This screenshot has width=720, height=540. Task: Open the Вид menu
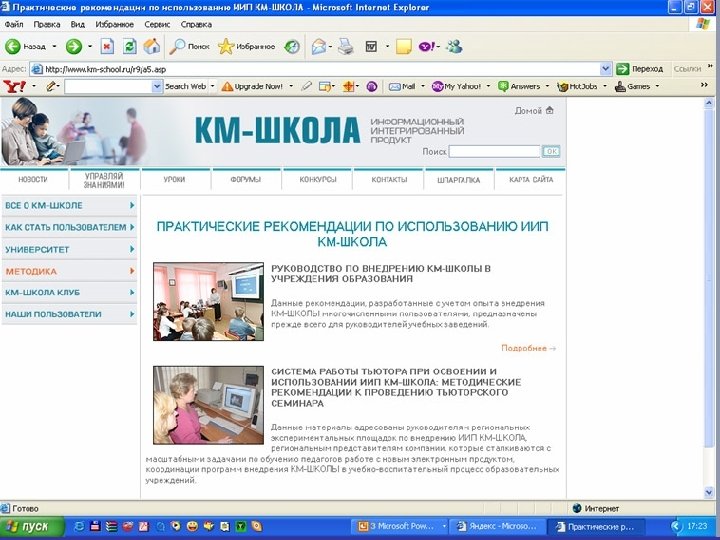[x=78, y=24]
